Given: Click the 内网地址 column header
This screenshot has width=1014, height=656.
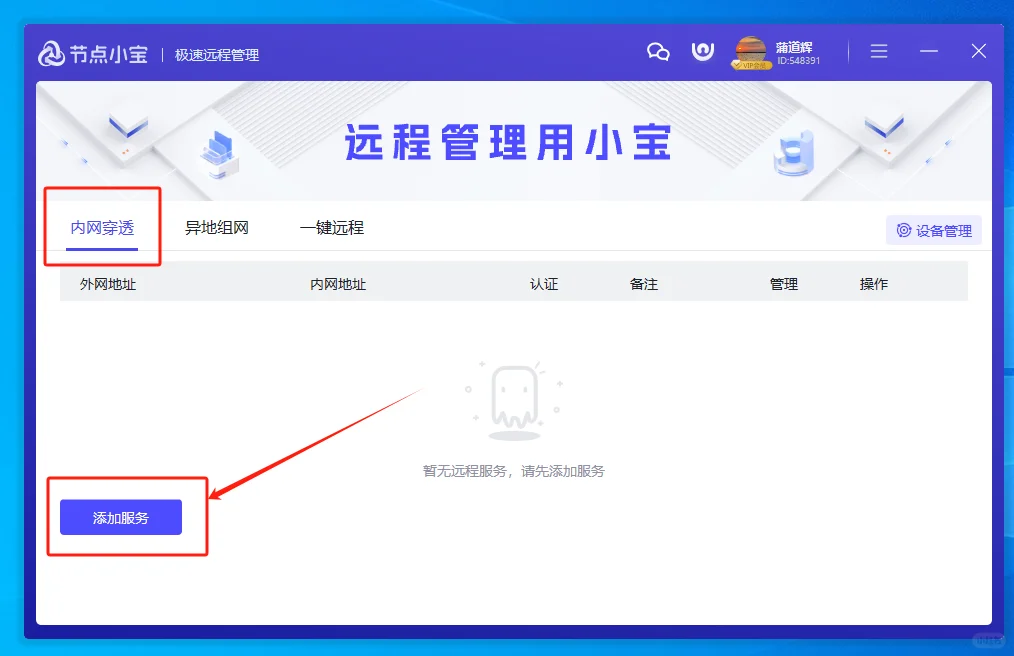Looking at the screenshot, I should [338, 284].
